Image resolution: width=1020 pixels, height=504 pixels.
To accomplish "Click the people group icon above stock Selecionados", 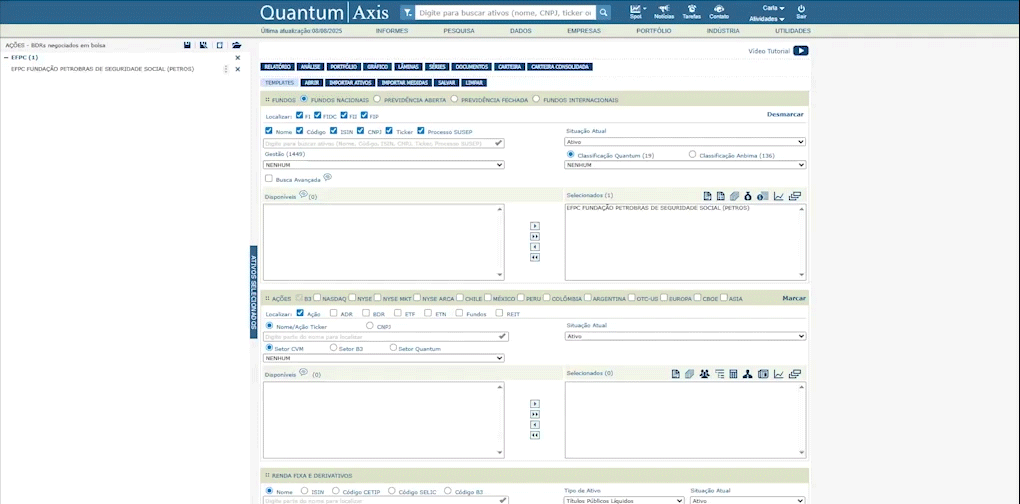I will (x=704, y=374).
